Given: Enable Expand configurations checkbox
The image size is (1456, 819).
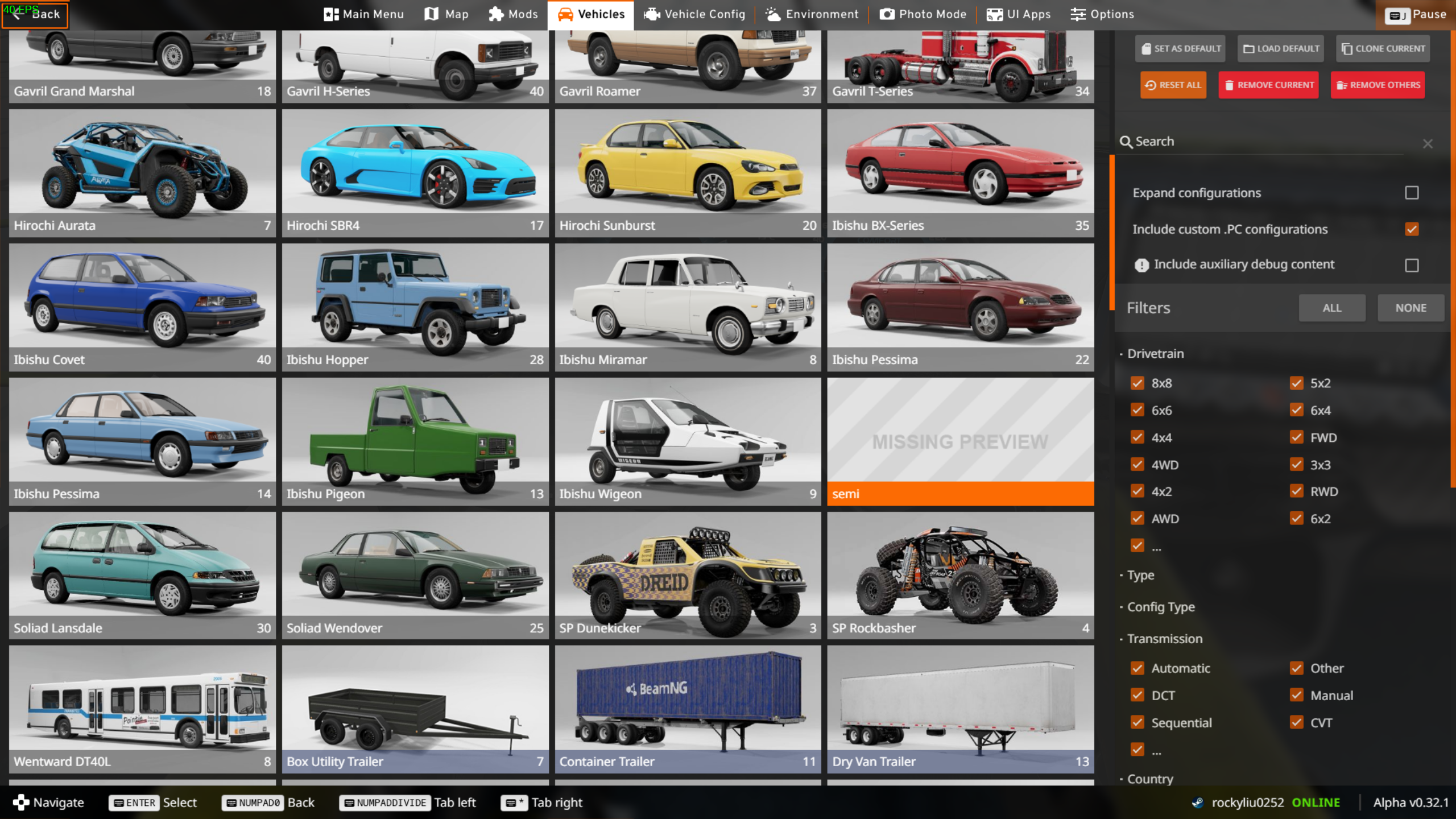Looking at the screenshot, I should tap(1411, 193).
